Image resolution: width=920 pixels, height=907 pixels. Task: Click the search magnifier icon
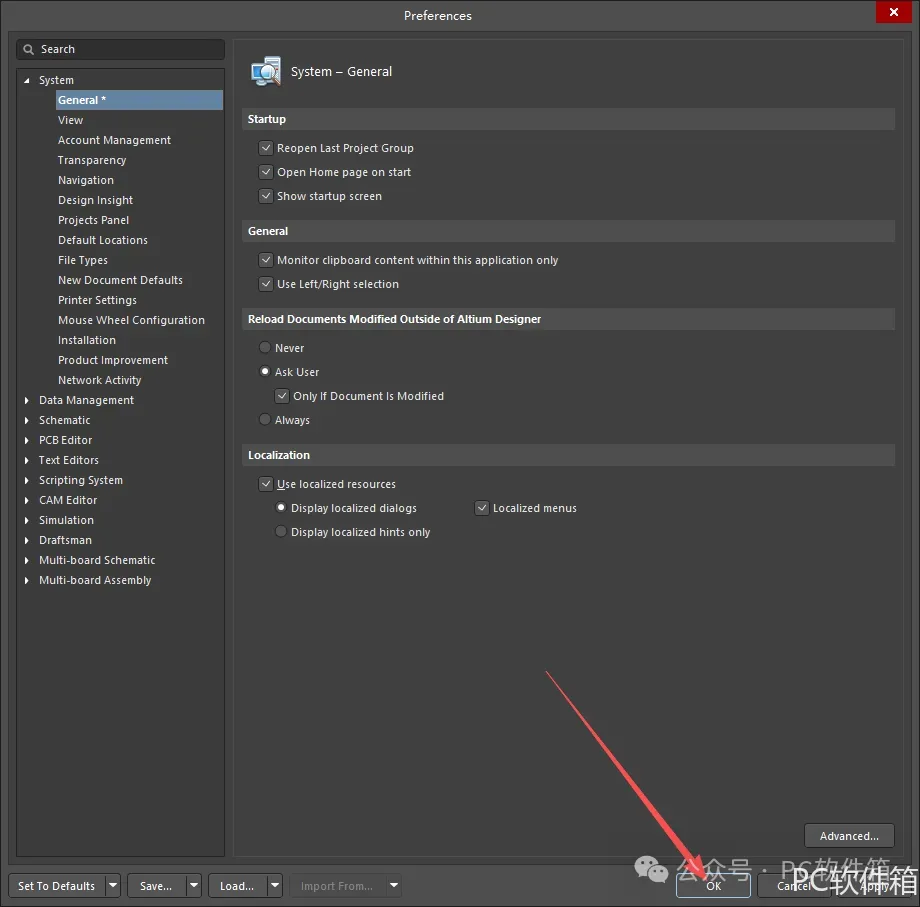(28, 49)
